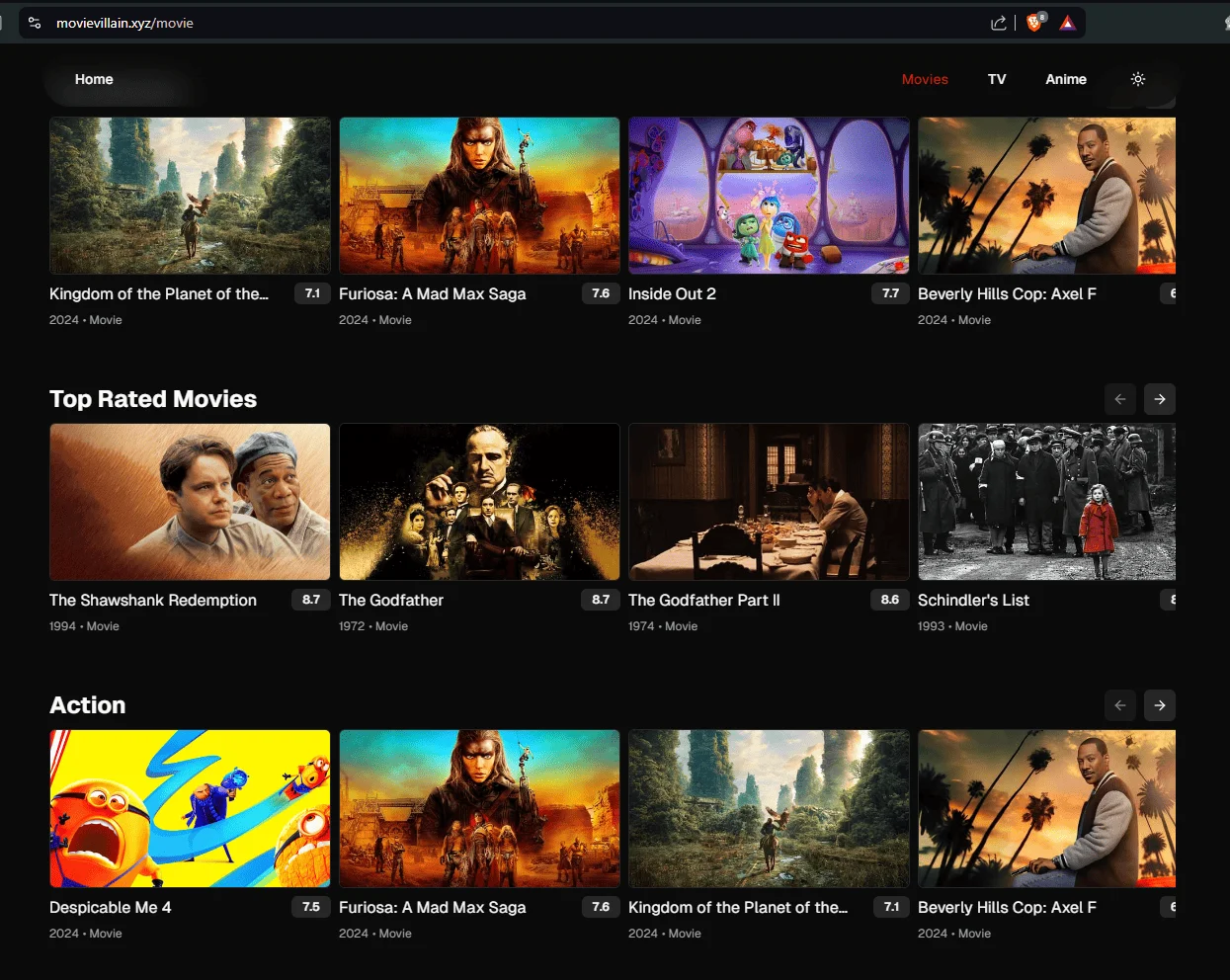Click the 7.7 rating badge for Inside Out 2

click(890, 293)
